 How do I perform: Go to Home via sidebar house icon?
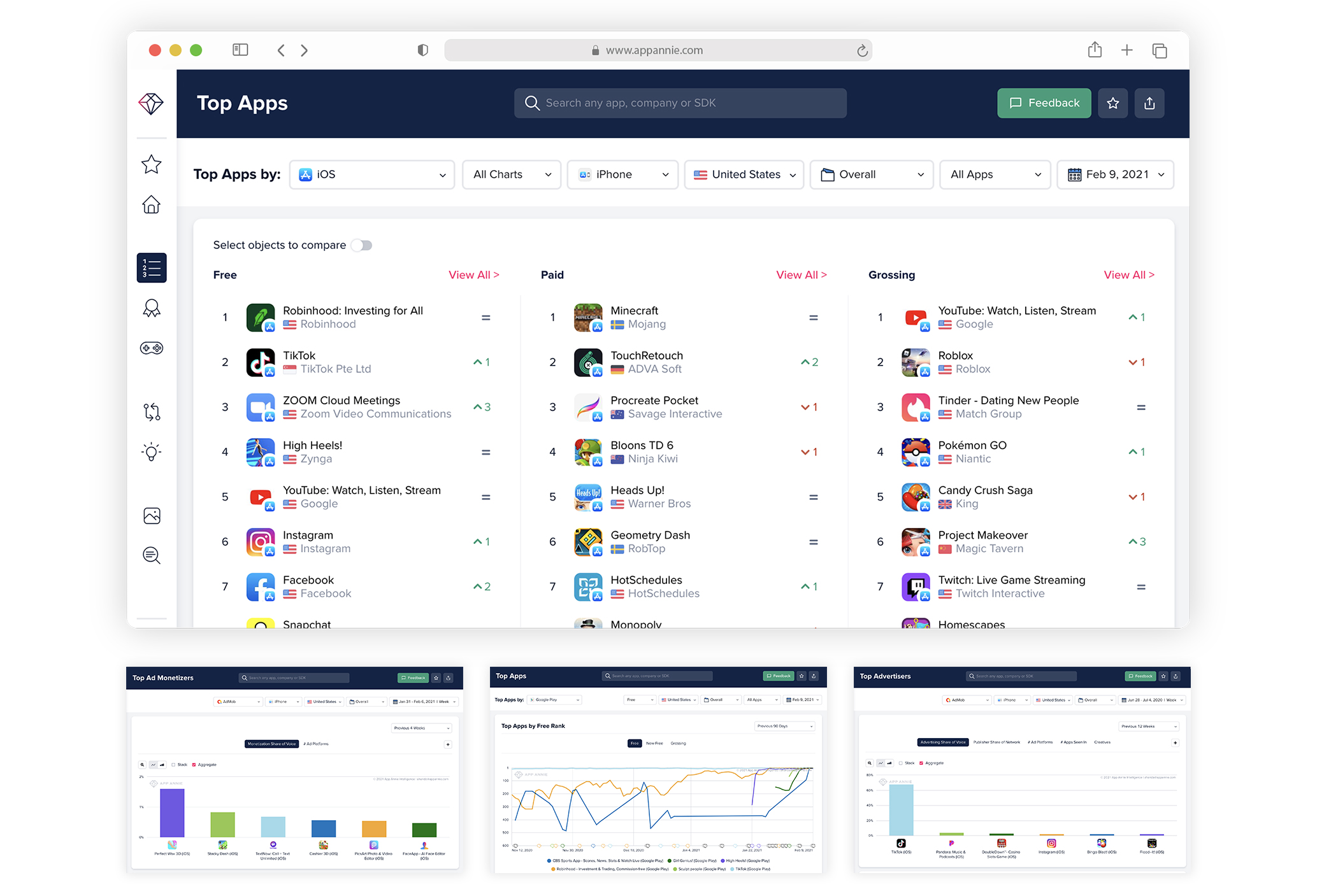(151, 204)
